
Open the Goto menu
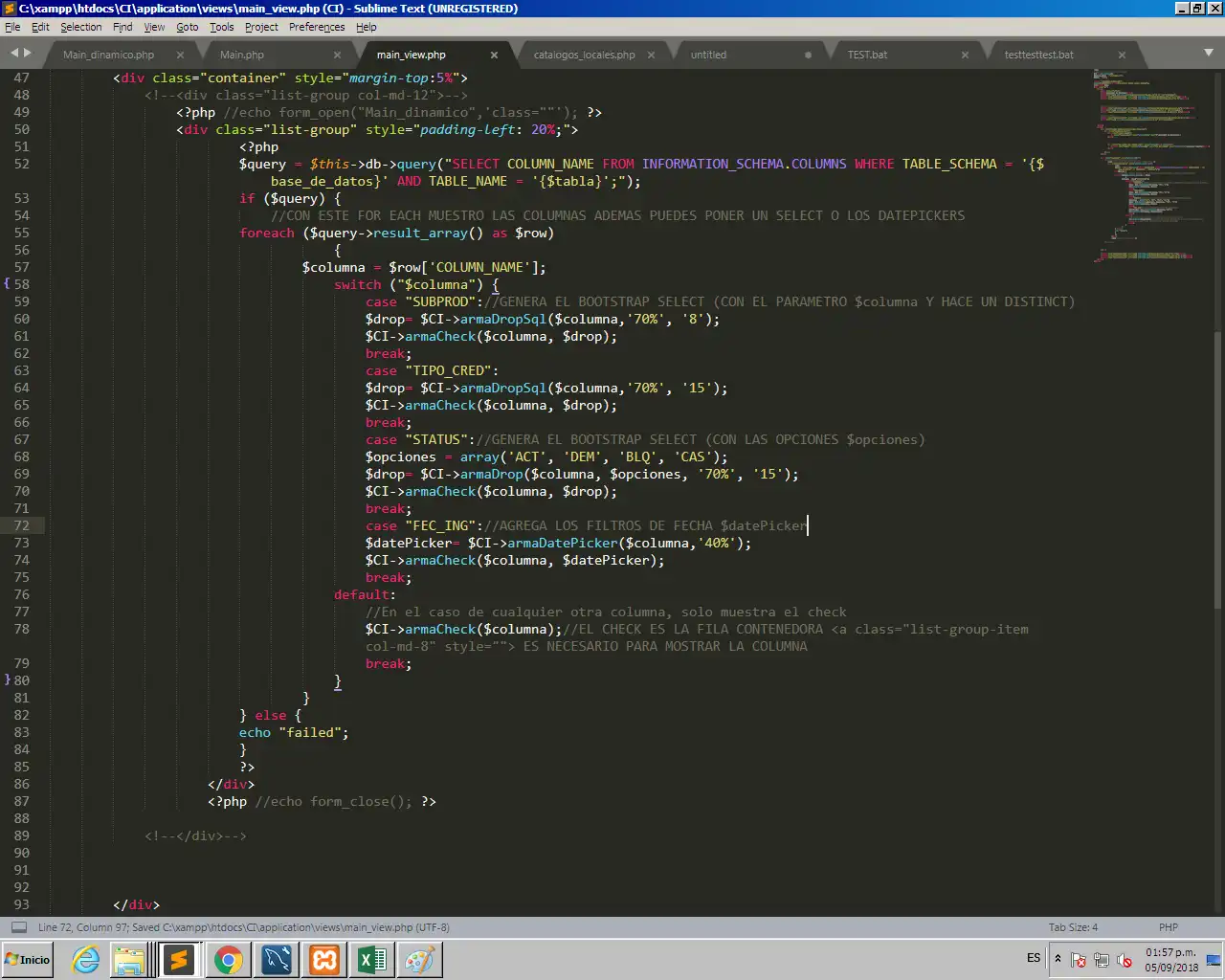point(187,27)
